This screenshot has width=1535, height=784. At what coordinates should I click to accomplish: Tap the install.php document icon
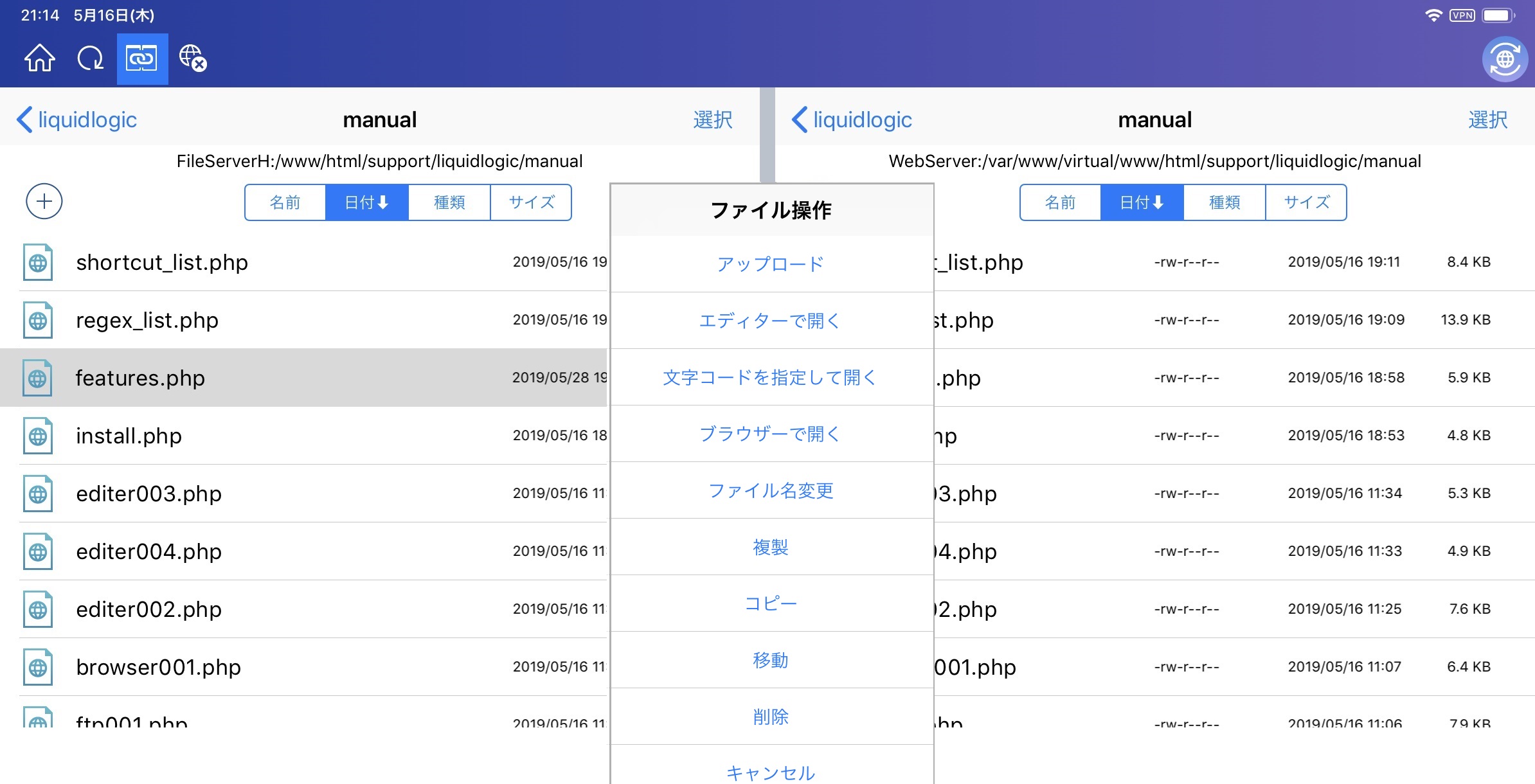point(37,436)
